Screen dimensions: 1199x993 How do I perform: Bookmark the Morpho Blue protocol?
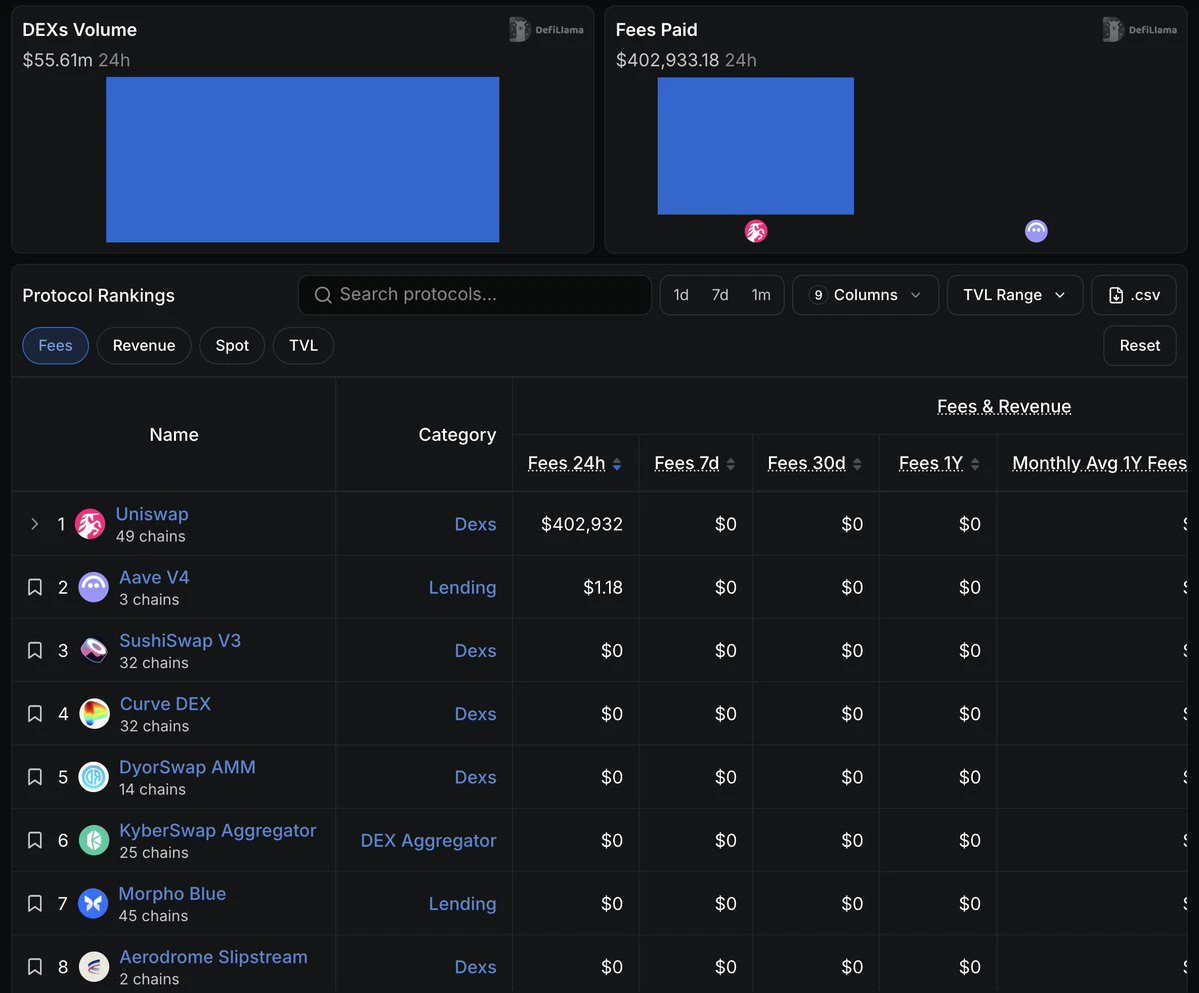(x=34, y=904)
